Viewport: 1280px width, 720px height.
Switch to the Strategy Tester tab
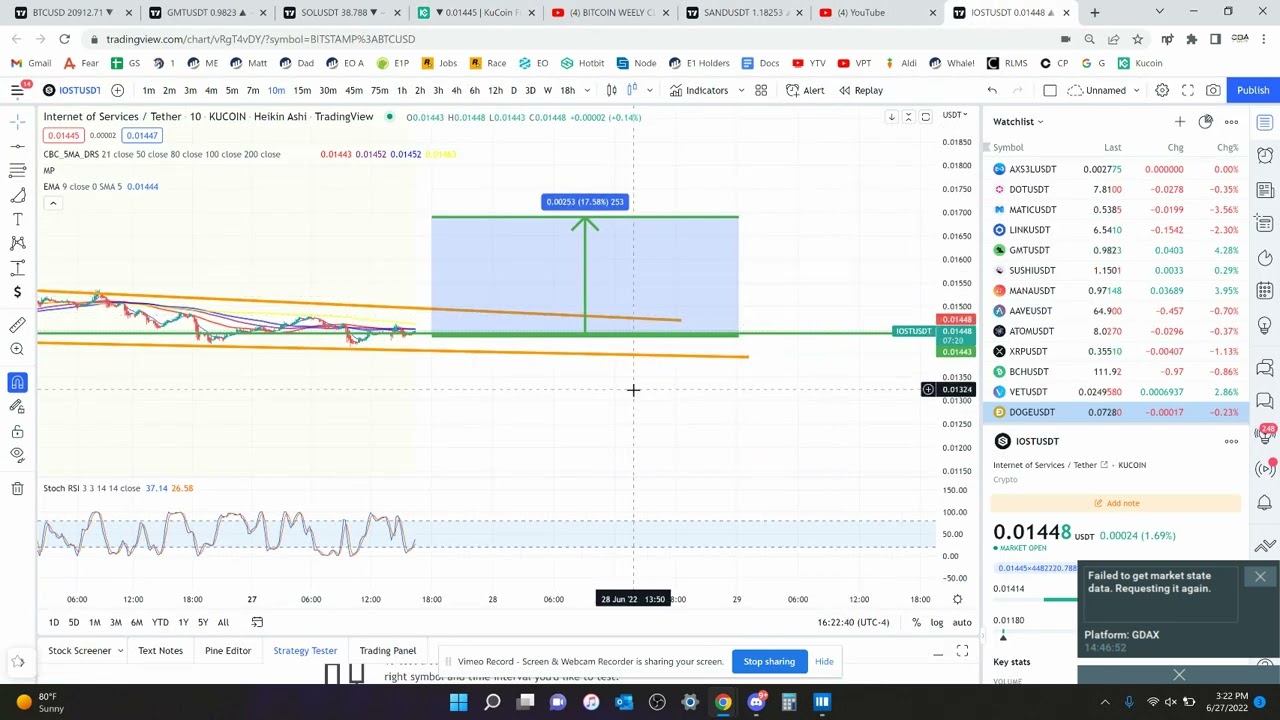[305, 650]
